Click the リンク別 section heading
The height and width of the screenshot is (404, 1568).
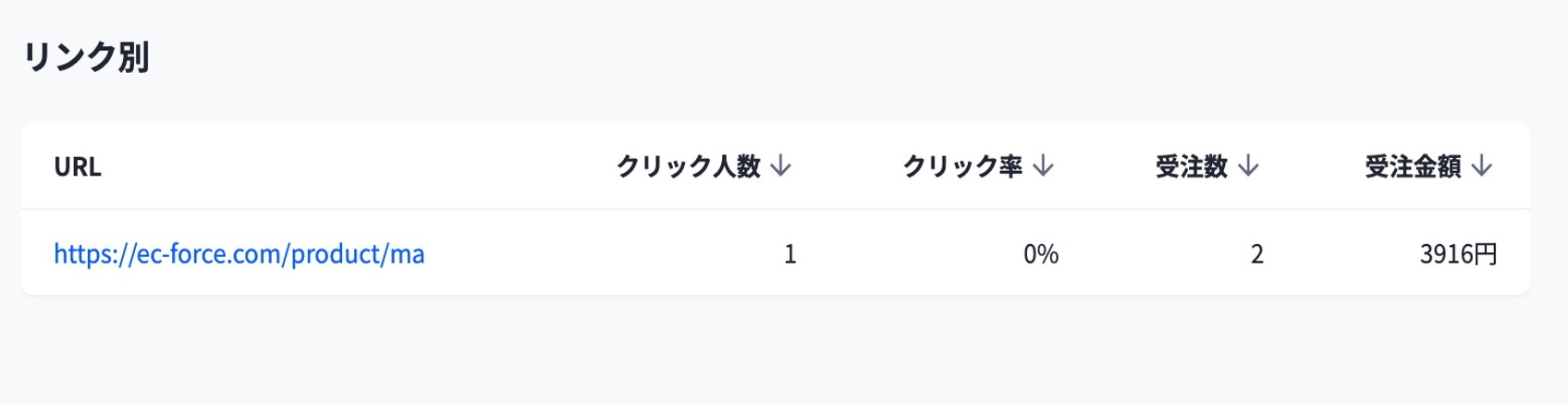(85, 57)
